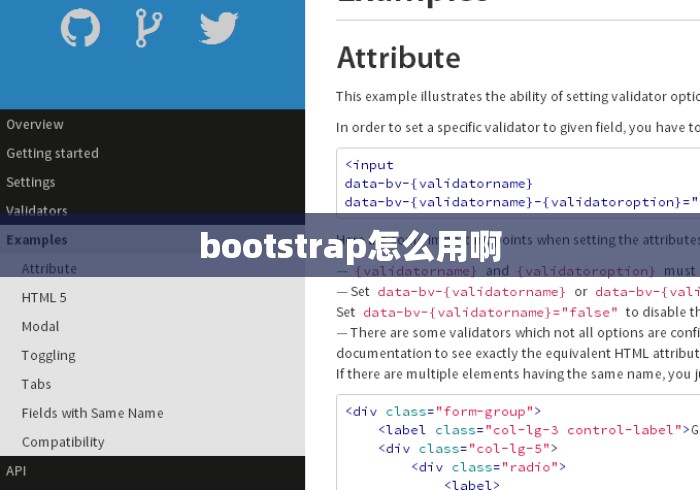Click code '<div class="col-lg-5">'
The image size is (700, 490).
[467, 448]
